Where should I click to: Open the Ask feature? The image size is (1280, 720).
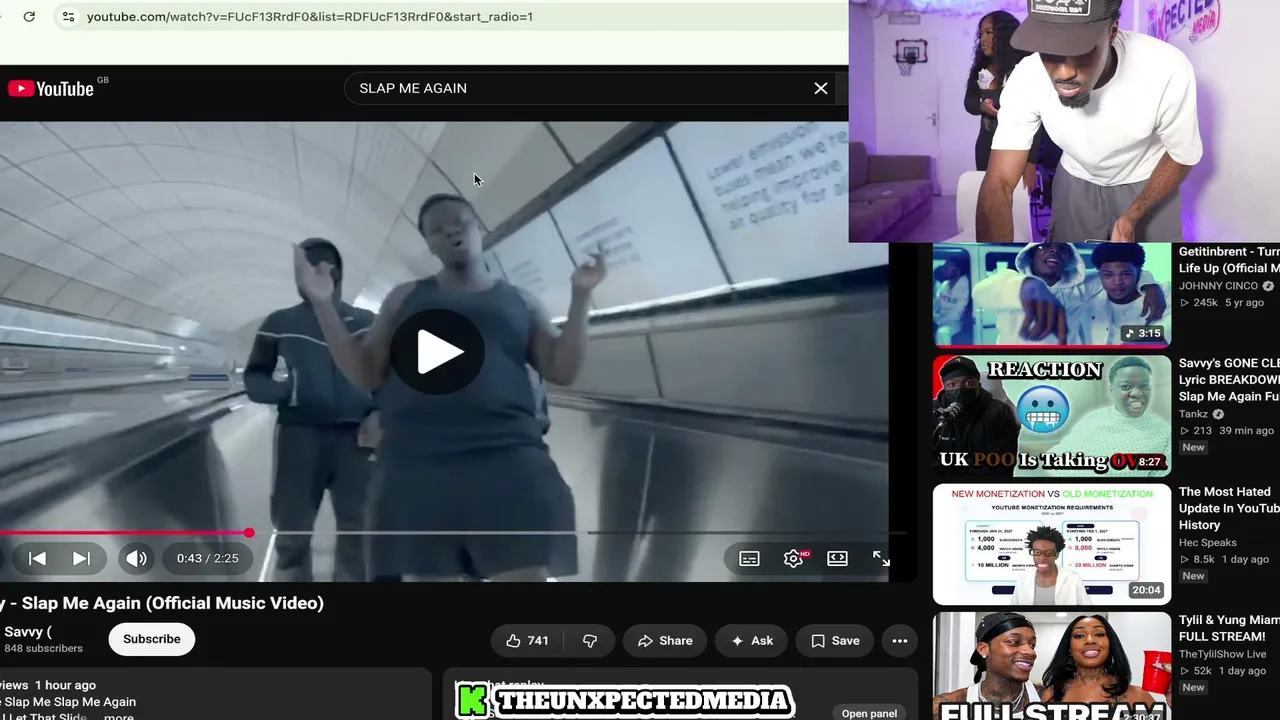(x=751, y=641)
